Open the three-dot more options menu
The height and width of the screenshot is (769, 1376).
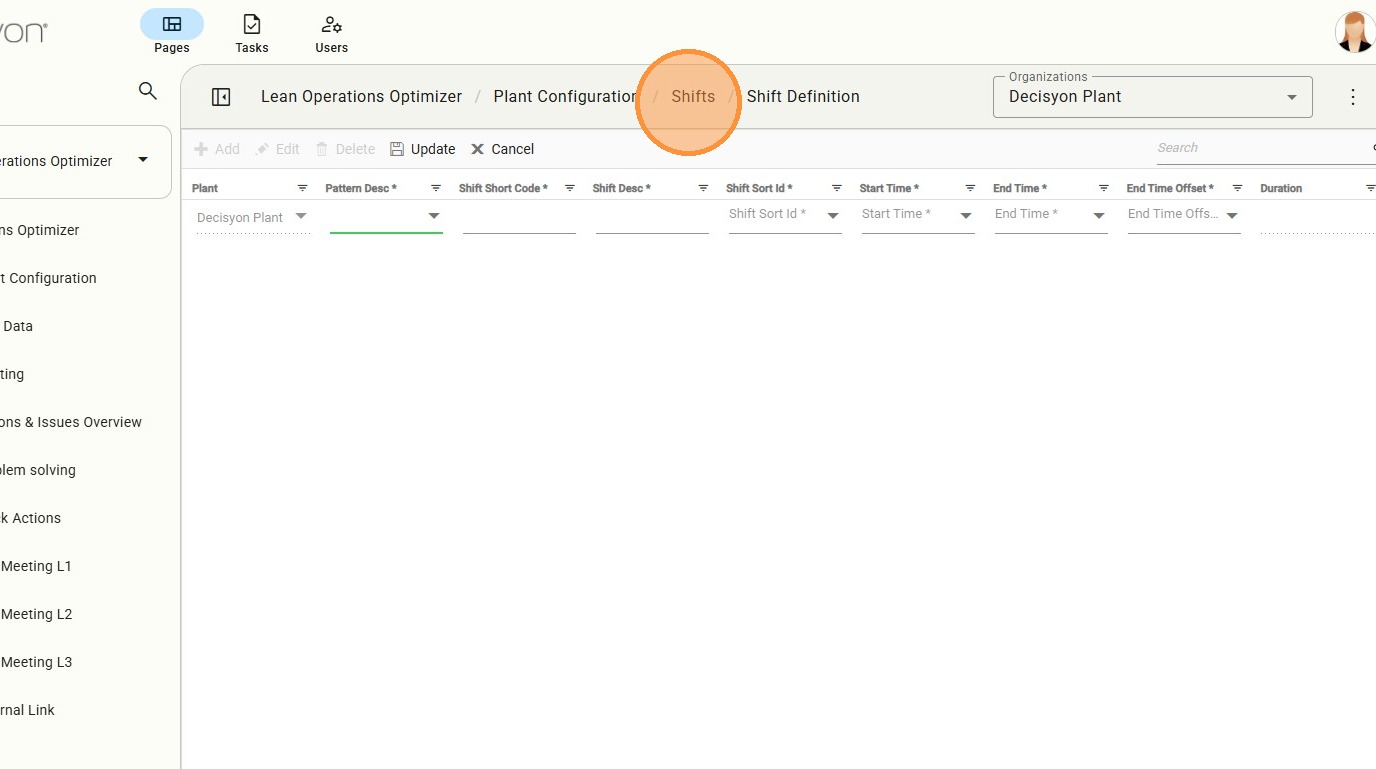(x=1353, y=97)
